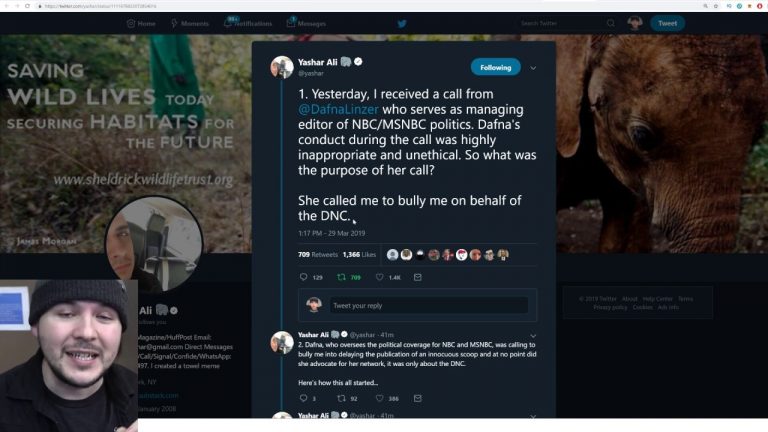Screen dimensions: 768x432
Task: Like the main tweet with heart icon
Action: tap(383, 277)
